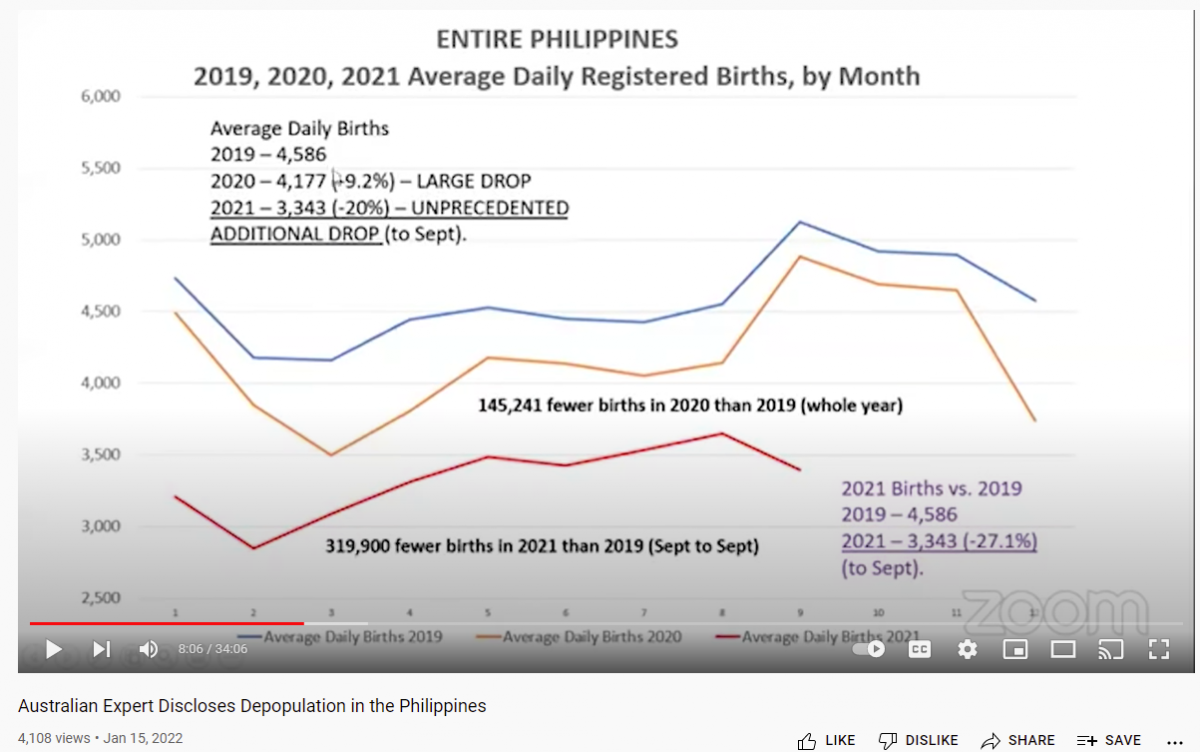Share this video
This screenshot has width=1200, height=752.
(x=1018, y=740)
